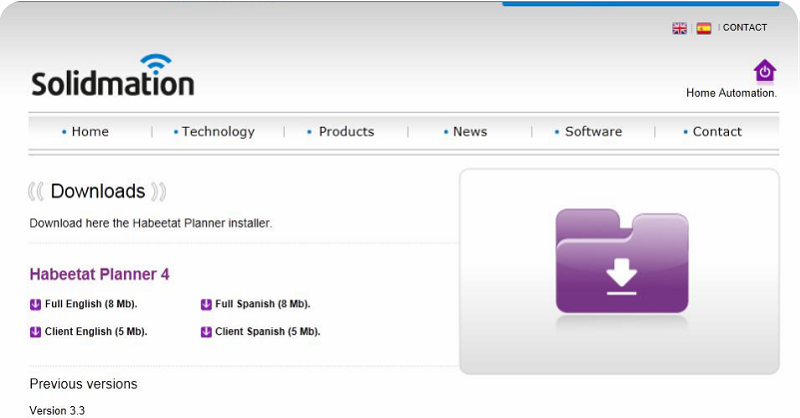Viewport: 800px width, 418px height.
Task: Click download arrow icon beside Client Spanish
Action: pyautogui.click(x=206, y=332)
